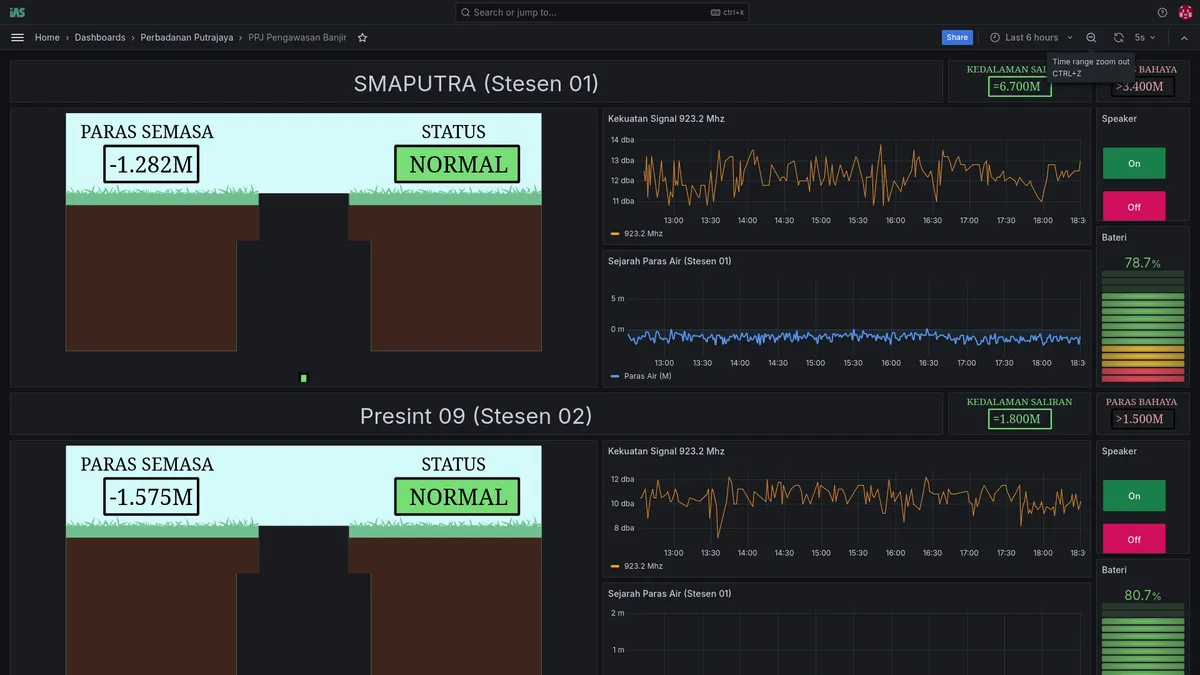This screenshot has height=675, width=1200.
Task: Refresh the dashboard with refresh icon
Action: (1119, 37)
